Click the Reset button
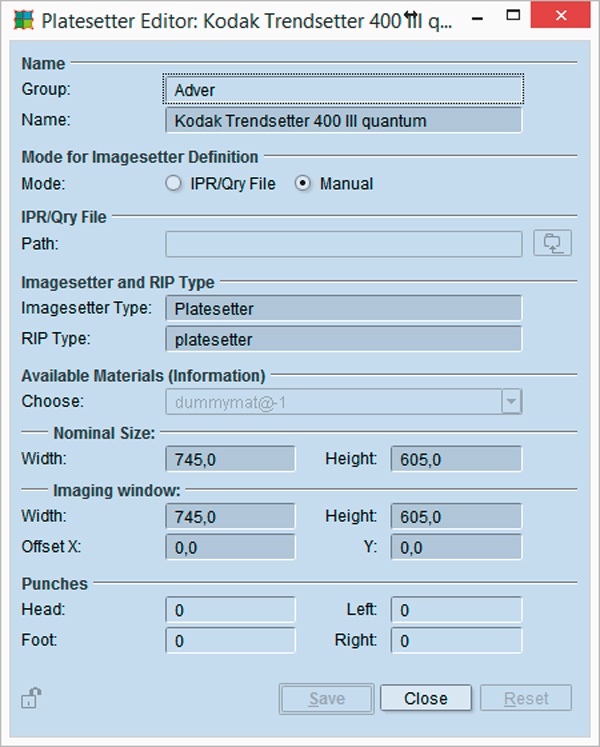Viewport: 600px width, 747px height. point(526,698)
